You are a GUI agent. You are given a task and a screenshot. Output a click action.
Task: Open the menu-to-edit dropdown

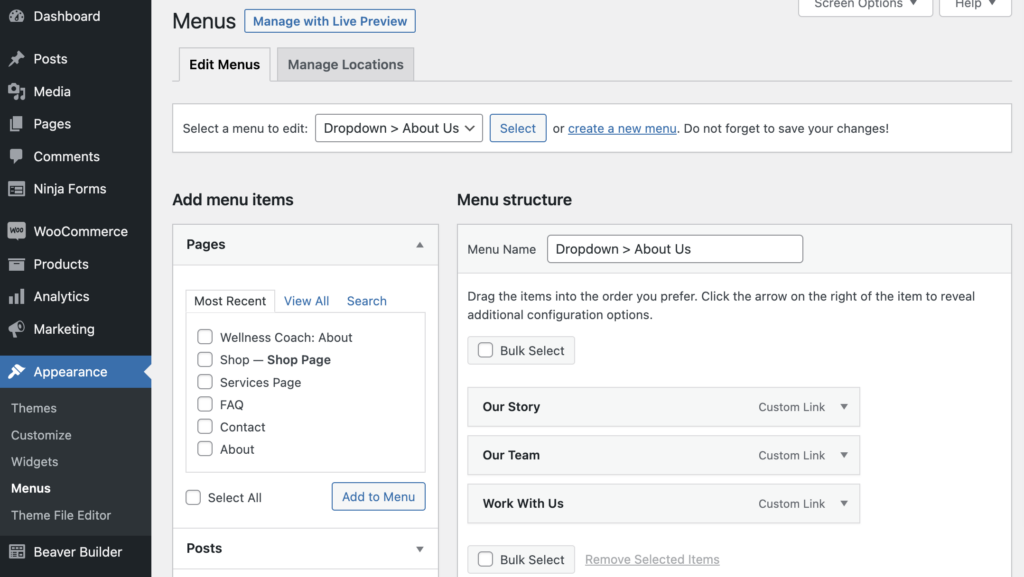coord(398,128)
